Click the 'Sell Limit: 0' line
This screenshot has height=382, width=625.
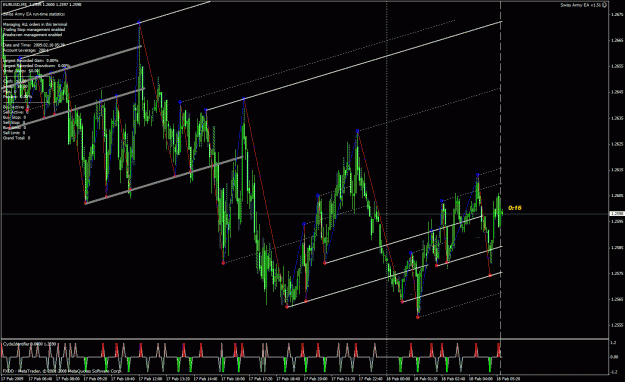(x=14, y=133)
